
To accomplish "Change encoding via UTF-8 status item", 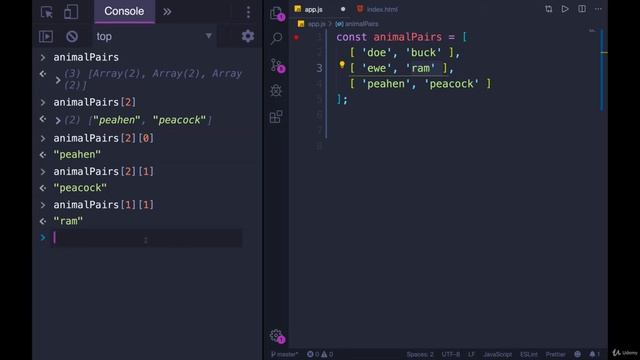I will coord(451,354).
